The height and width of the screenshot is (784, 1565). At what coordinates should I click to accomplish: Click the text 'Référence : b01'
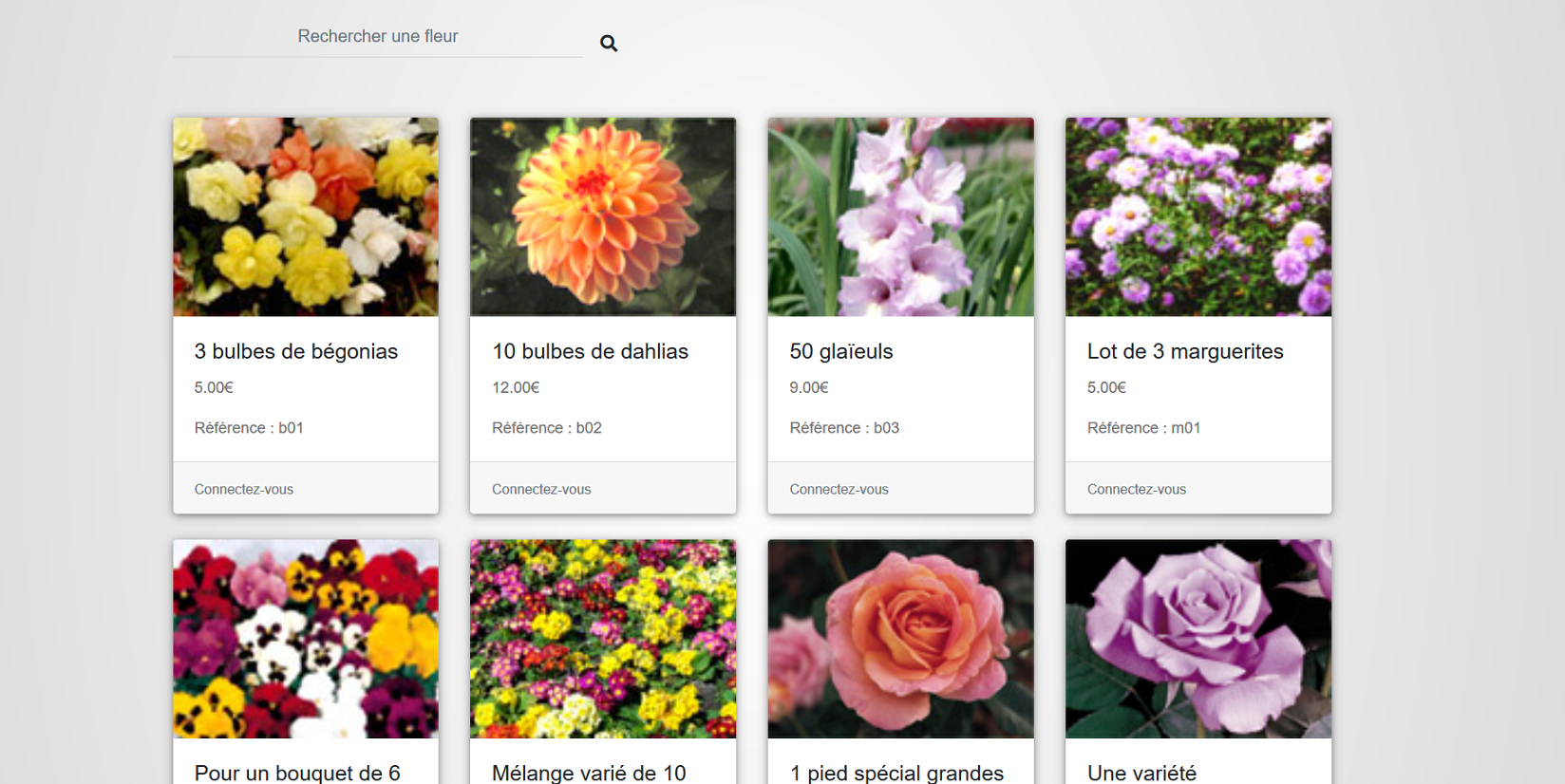249,428
